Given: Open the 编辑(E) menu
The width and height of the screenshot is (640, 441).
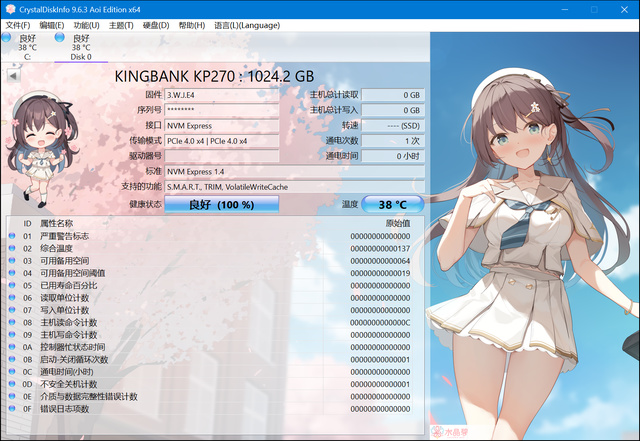Looking at the screenshot, I should point(52,25).
